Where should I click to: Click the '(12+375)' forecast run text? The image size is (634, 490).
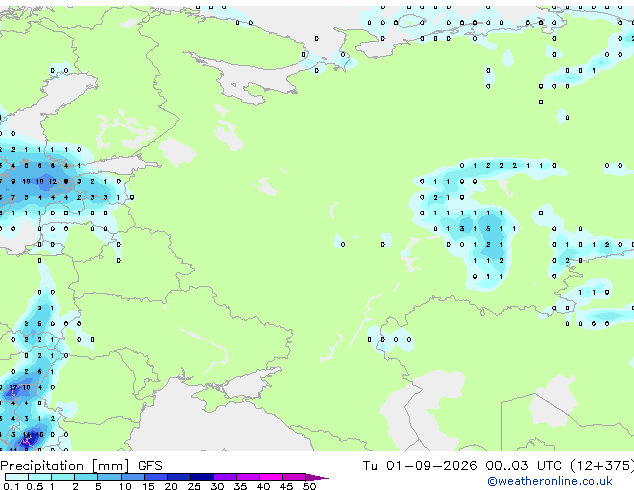pyautogui.click(x=602, y=466)
